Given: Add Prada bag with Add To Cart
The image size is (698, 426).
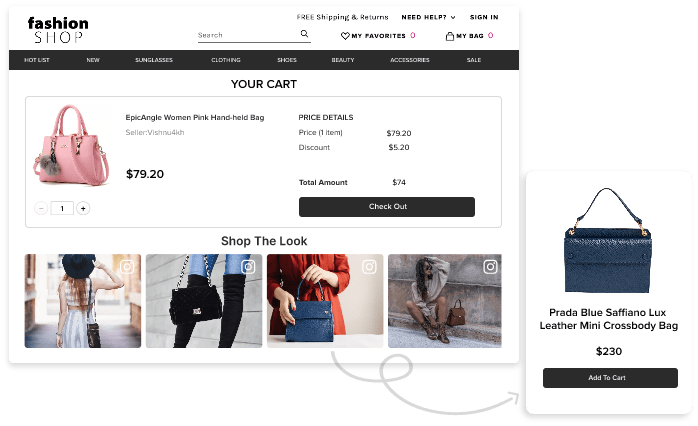Looking at the screenshot, I should 610,378.
